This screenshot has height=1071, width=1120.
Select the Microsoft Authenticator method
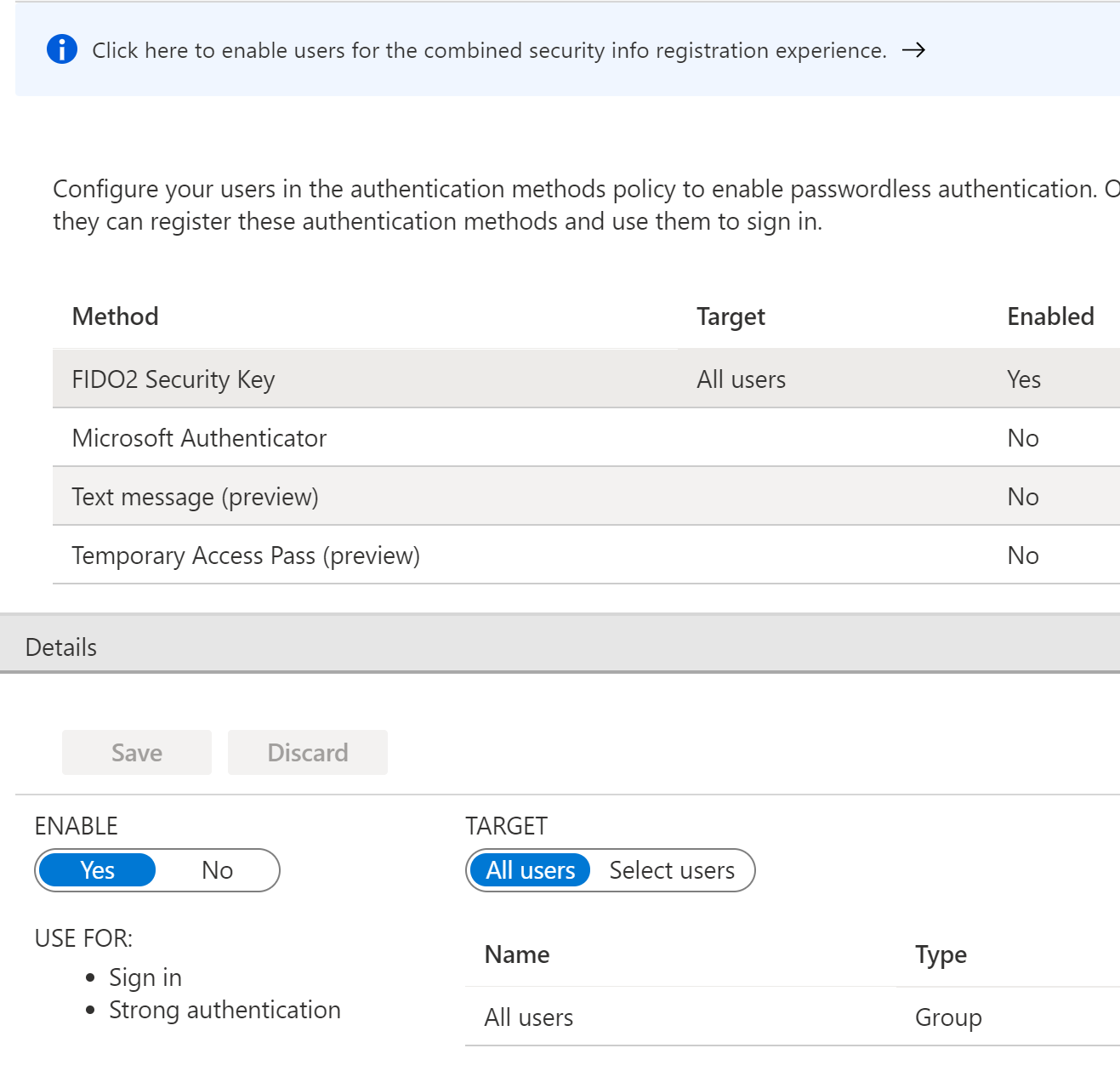coord(199,438)
